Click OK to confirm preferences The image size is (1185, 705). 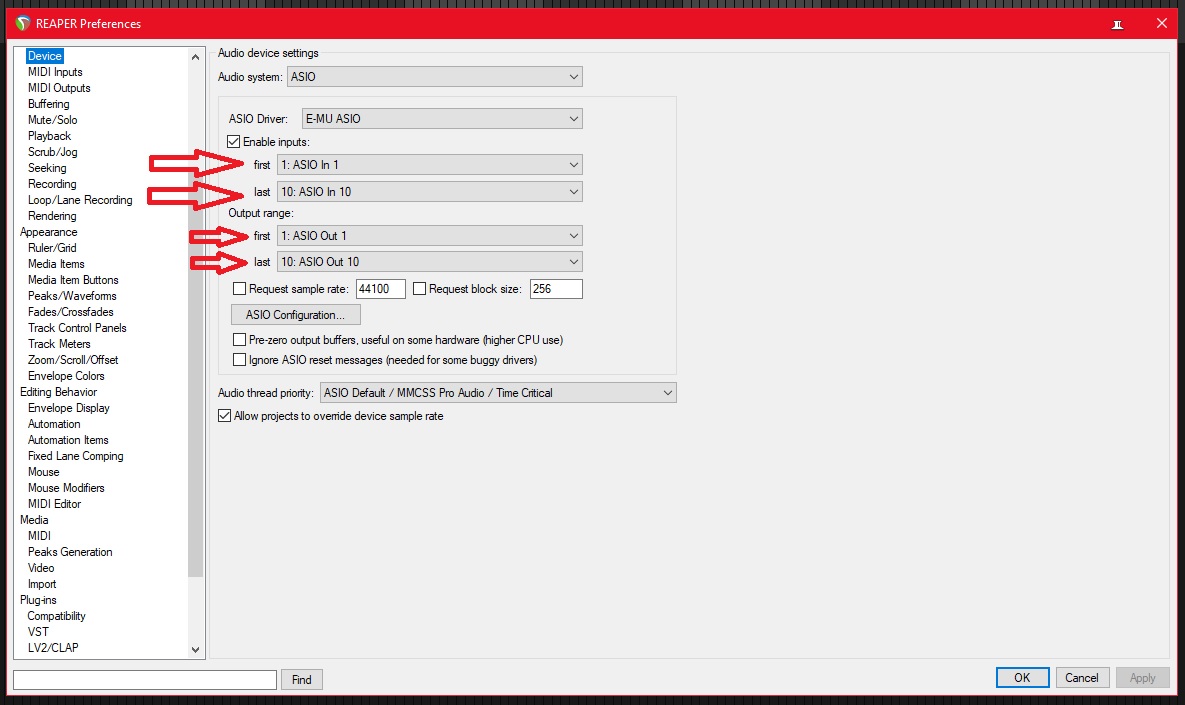[x=1022, y=678]
